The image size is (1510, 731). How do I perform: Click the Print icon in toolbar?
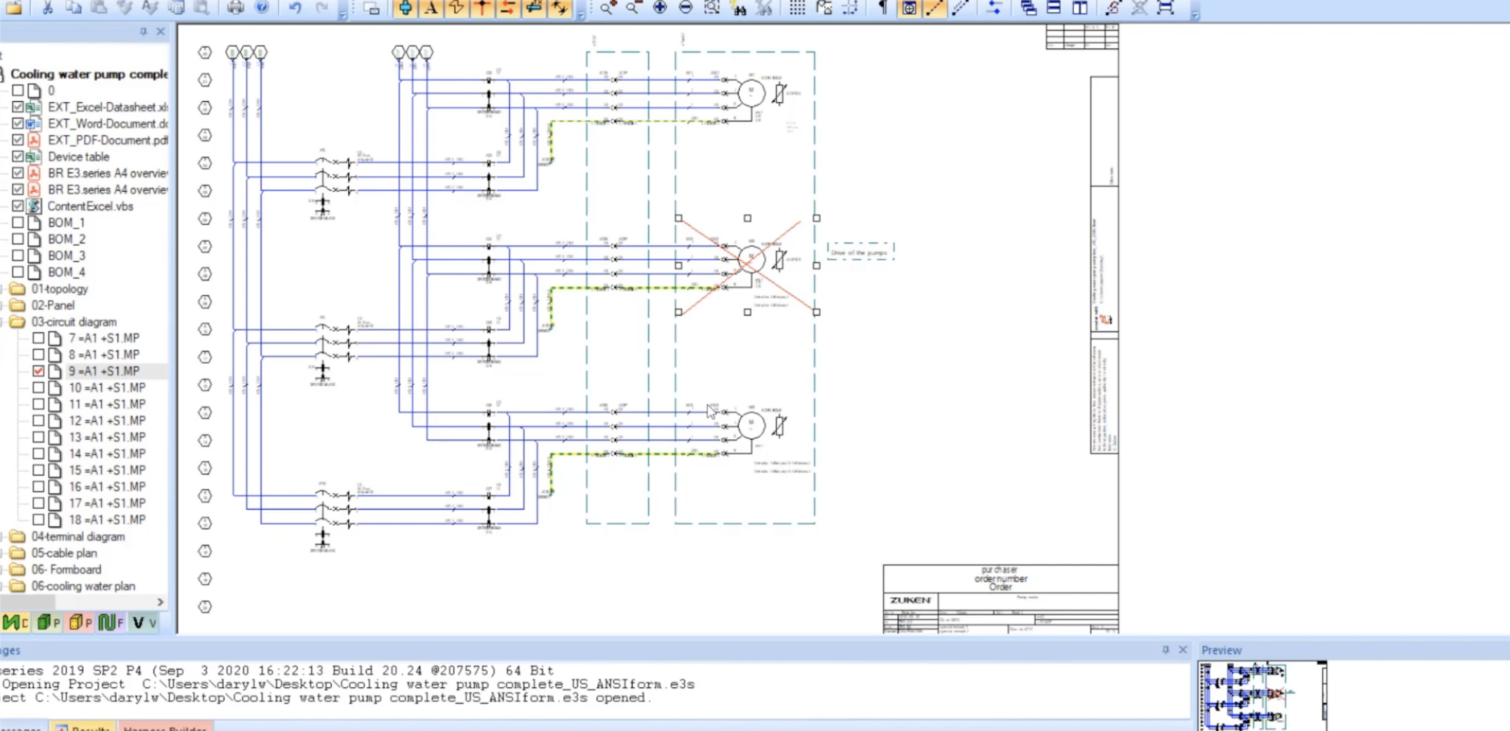tap(235, 8)
